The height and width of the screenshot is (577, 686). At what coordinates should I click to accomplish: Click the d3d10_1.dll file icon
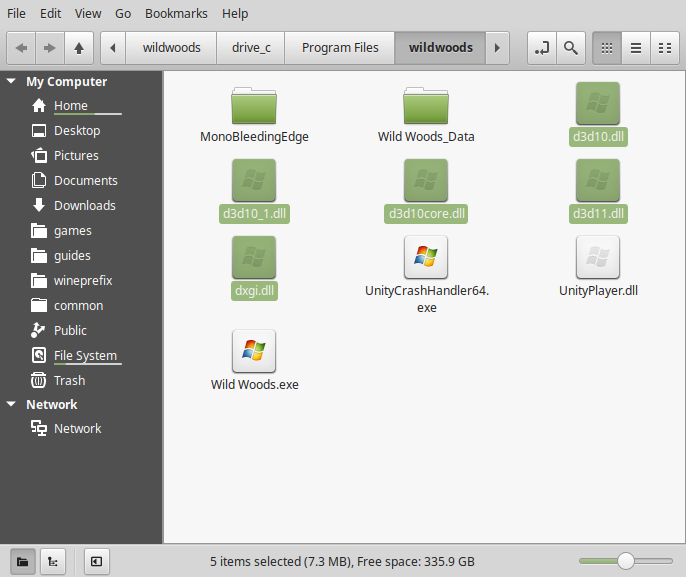[254, 181]
